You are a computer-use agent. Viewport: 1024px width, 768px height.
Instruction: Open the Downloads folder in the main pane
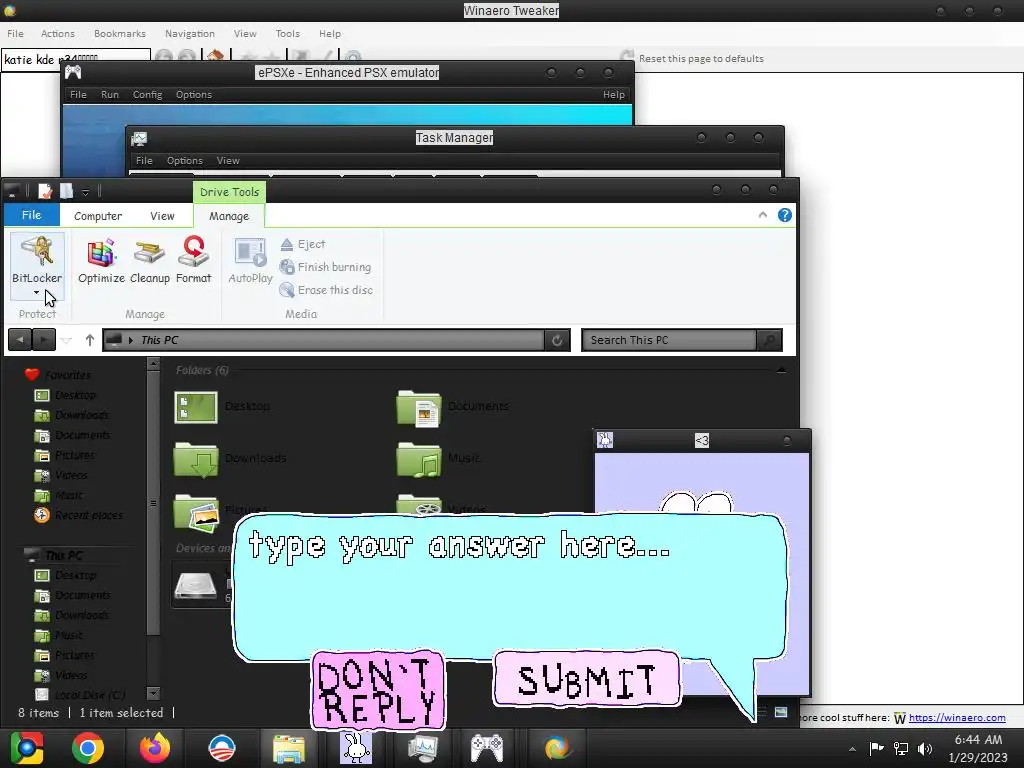pyautogui.click(x=230, y=458)
